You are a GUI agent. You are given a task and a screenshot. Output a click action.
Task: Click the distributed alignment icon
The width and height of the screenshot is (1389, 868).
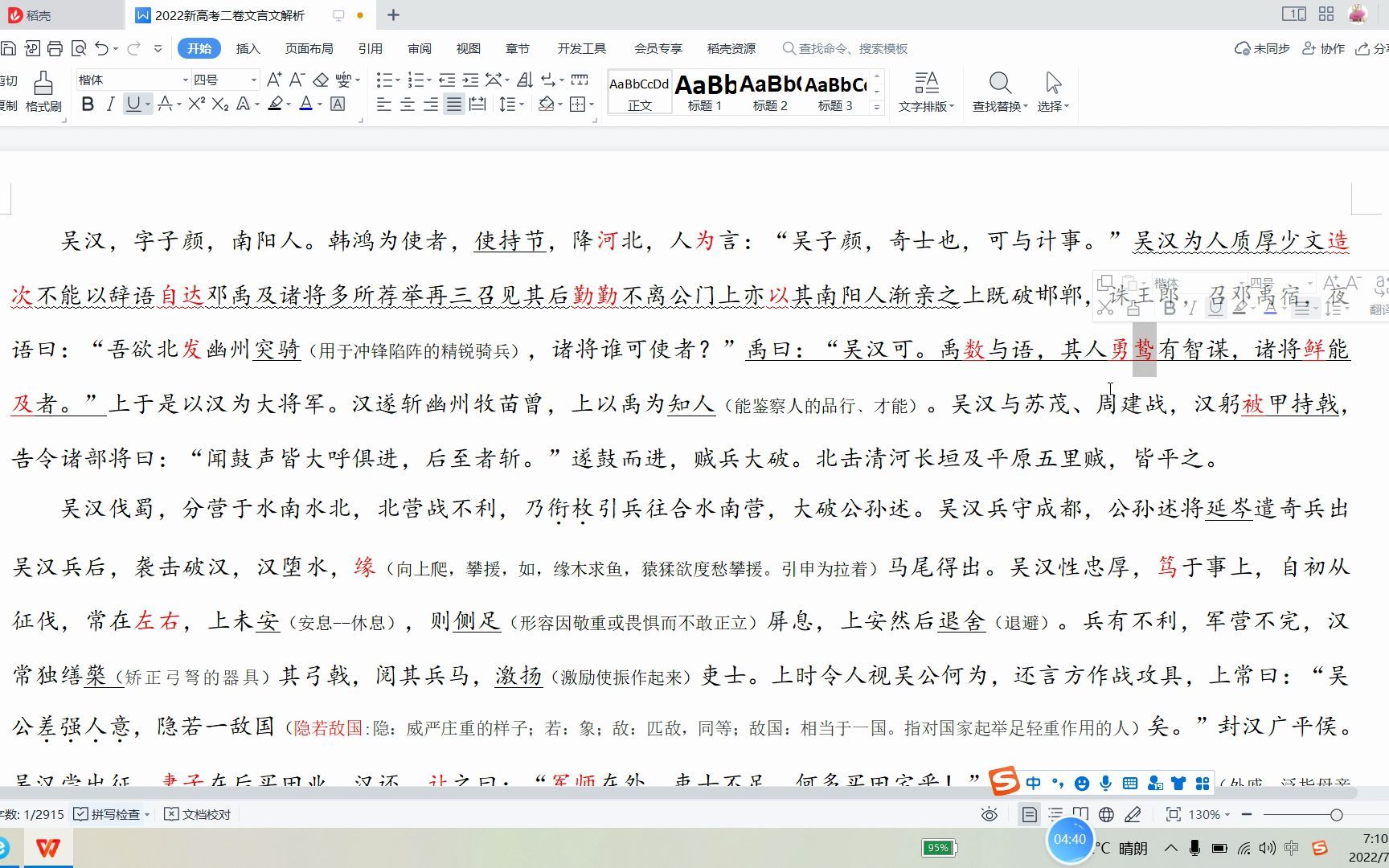click(x=477, y=104)
